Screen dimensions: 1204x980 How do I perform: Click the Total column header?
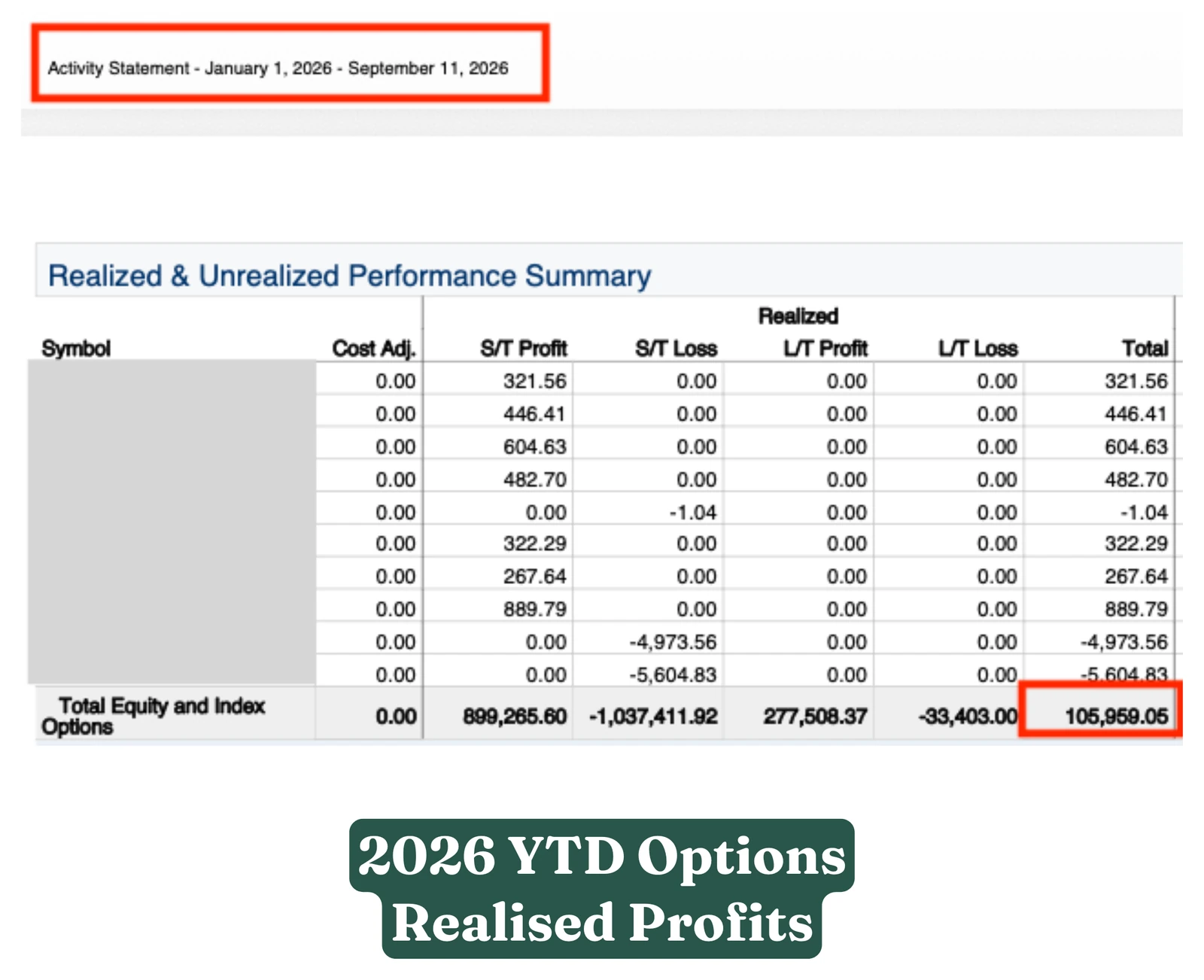click(x=1145, y=348)
